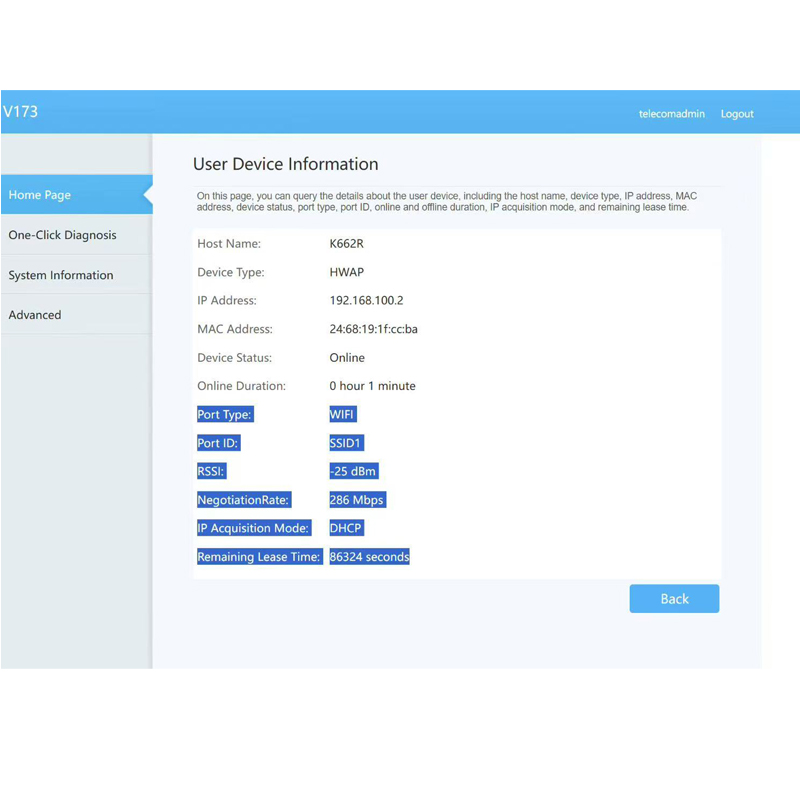The image size is (800, 800).
Task: Click the remaining lease time 86324 seconds
Action: pyautogui.click(x=369, y=557)
